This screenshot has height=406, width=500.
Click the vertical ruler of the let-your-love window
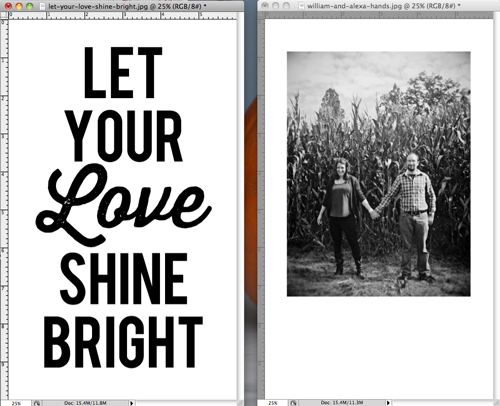pos(4,209)
